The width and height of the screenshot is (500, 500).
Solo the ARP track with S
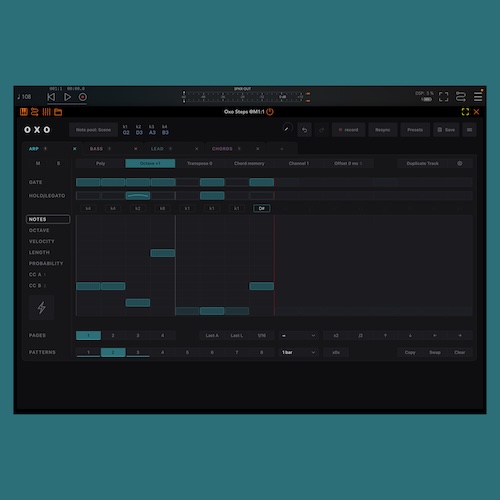coord(59,163)
